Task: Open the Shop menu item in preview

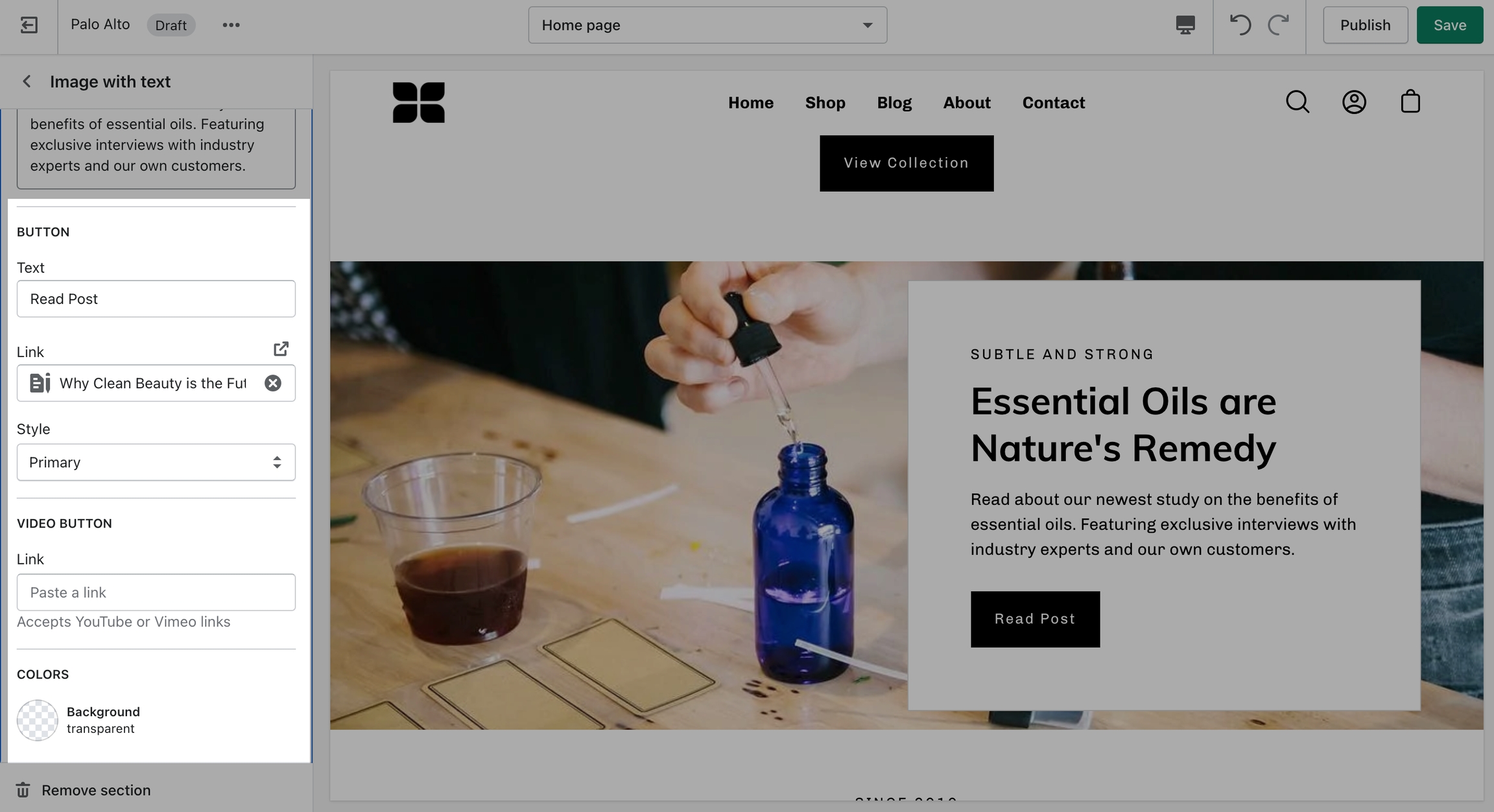Action: click(825, 102)
